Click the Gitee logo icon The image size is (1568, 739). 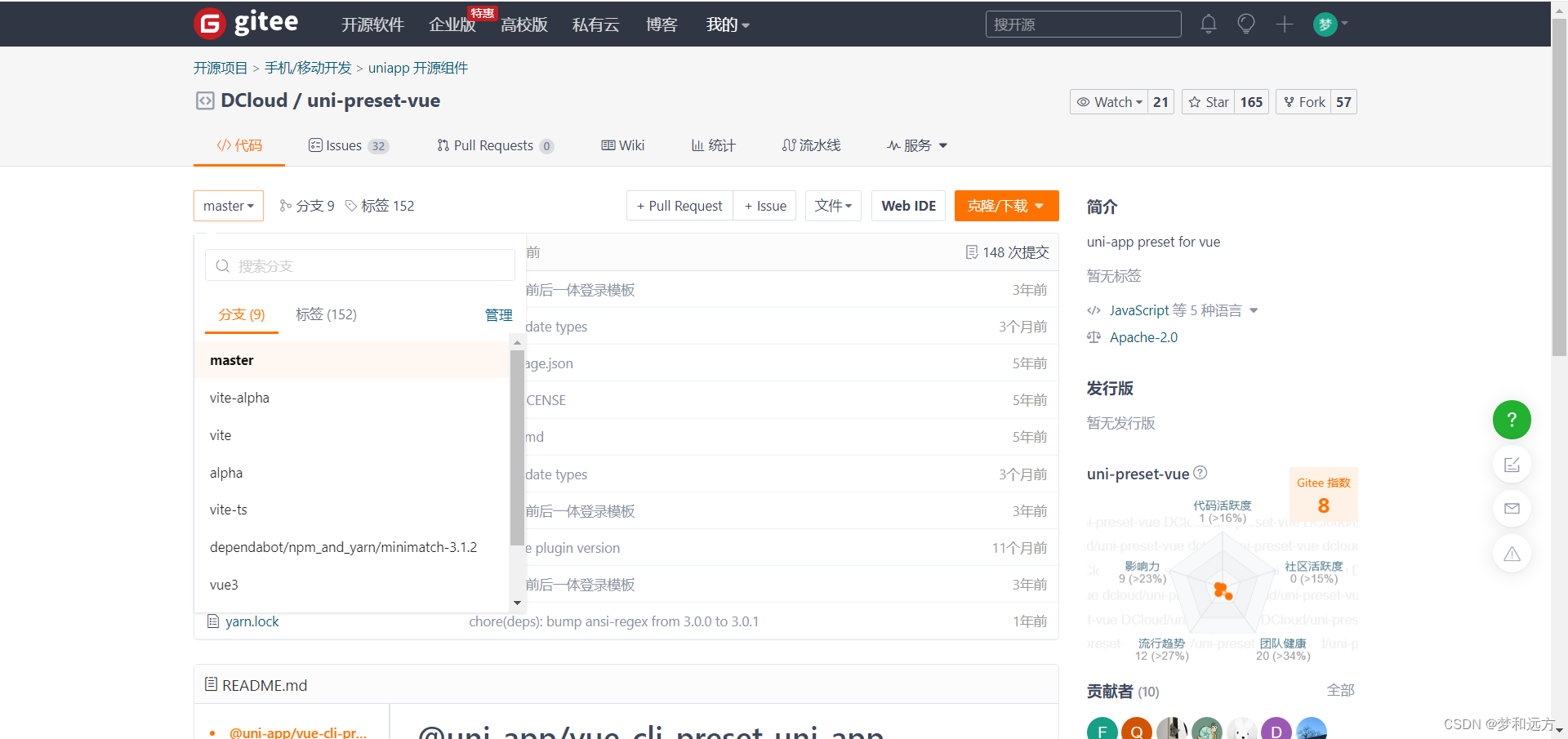tap(210, 24)
